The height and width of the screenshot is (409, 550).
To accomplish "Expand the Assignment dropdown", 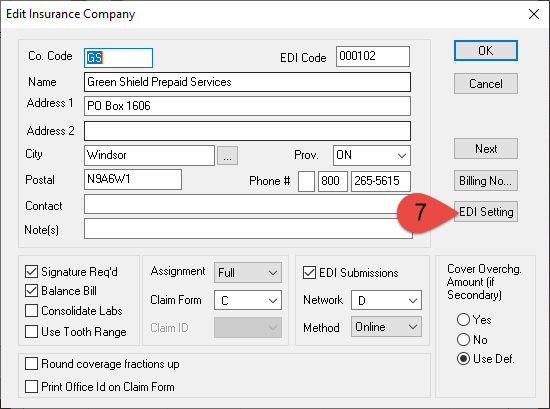I will pos(248,273).
